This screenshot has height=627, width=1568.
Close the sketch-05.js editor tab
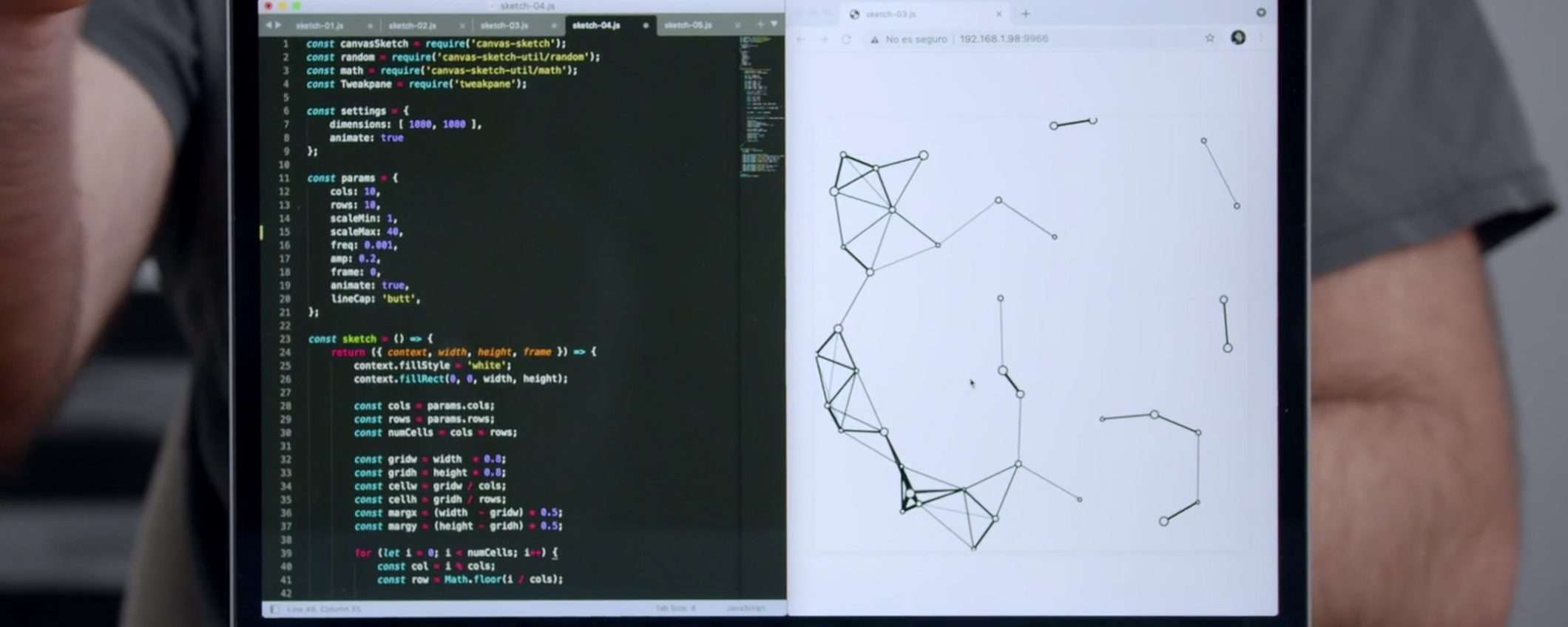[737, 26]
